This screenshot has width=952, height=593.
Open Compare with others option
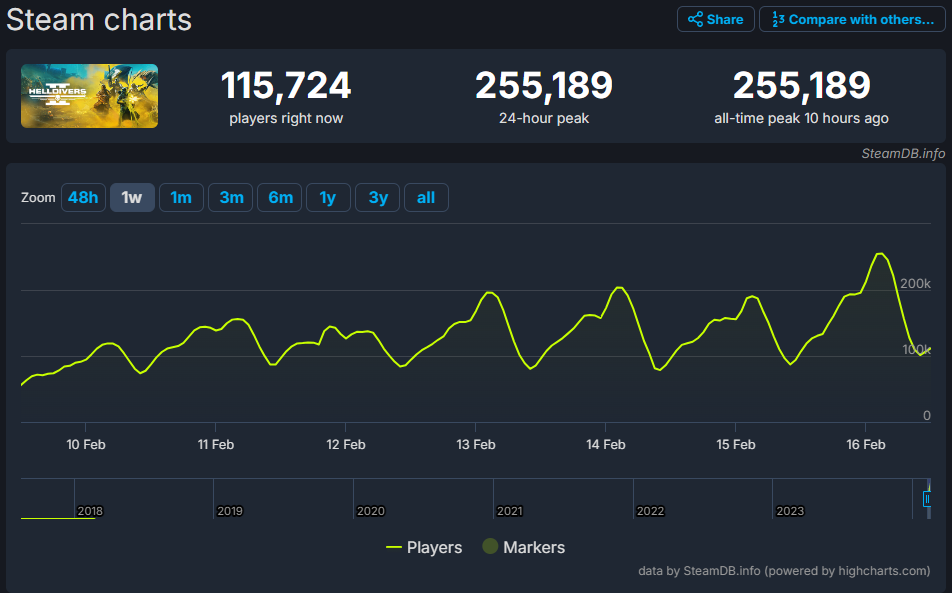(x=852, y=19)
